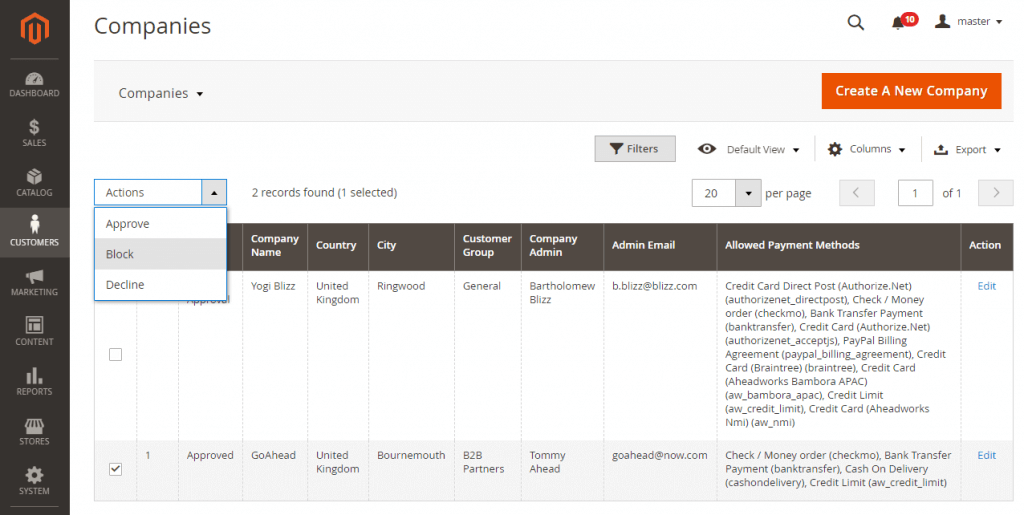Click the search magnifier icon
The width and height of the screenshot is (1024, 515).
pos(855,23)
